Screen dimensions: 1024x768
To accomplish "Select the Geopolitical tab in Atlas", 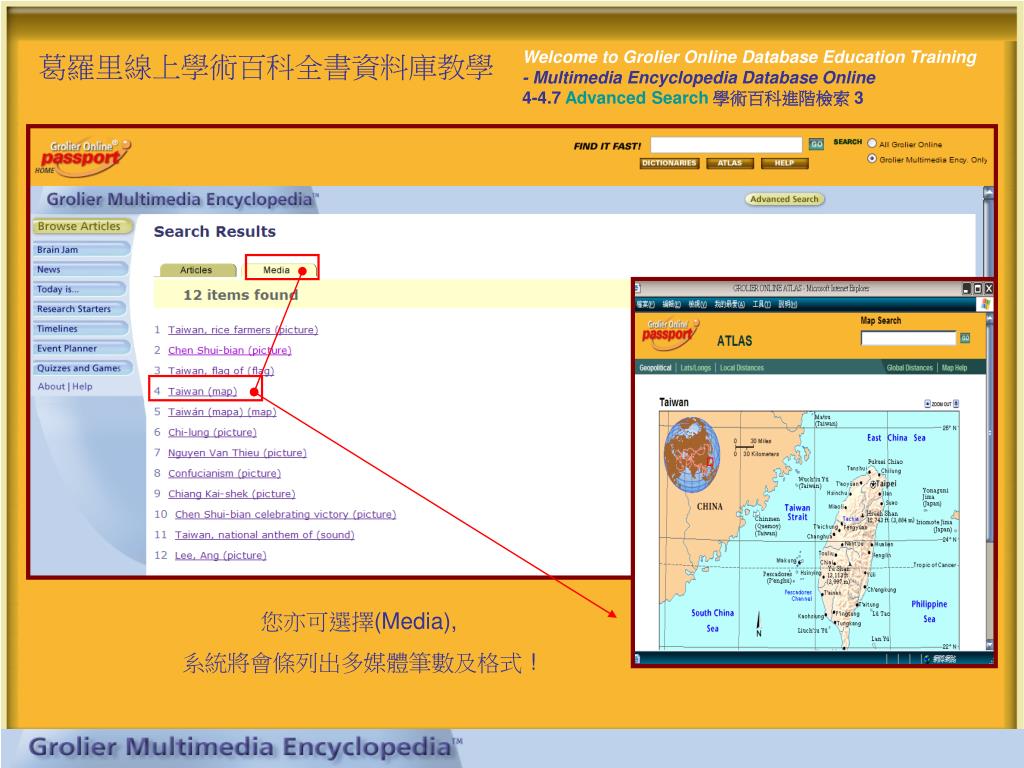I will tap(655, 368).
